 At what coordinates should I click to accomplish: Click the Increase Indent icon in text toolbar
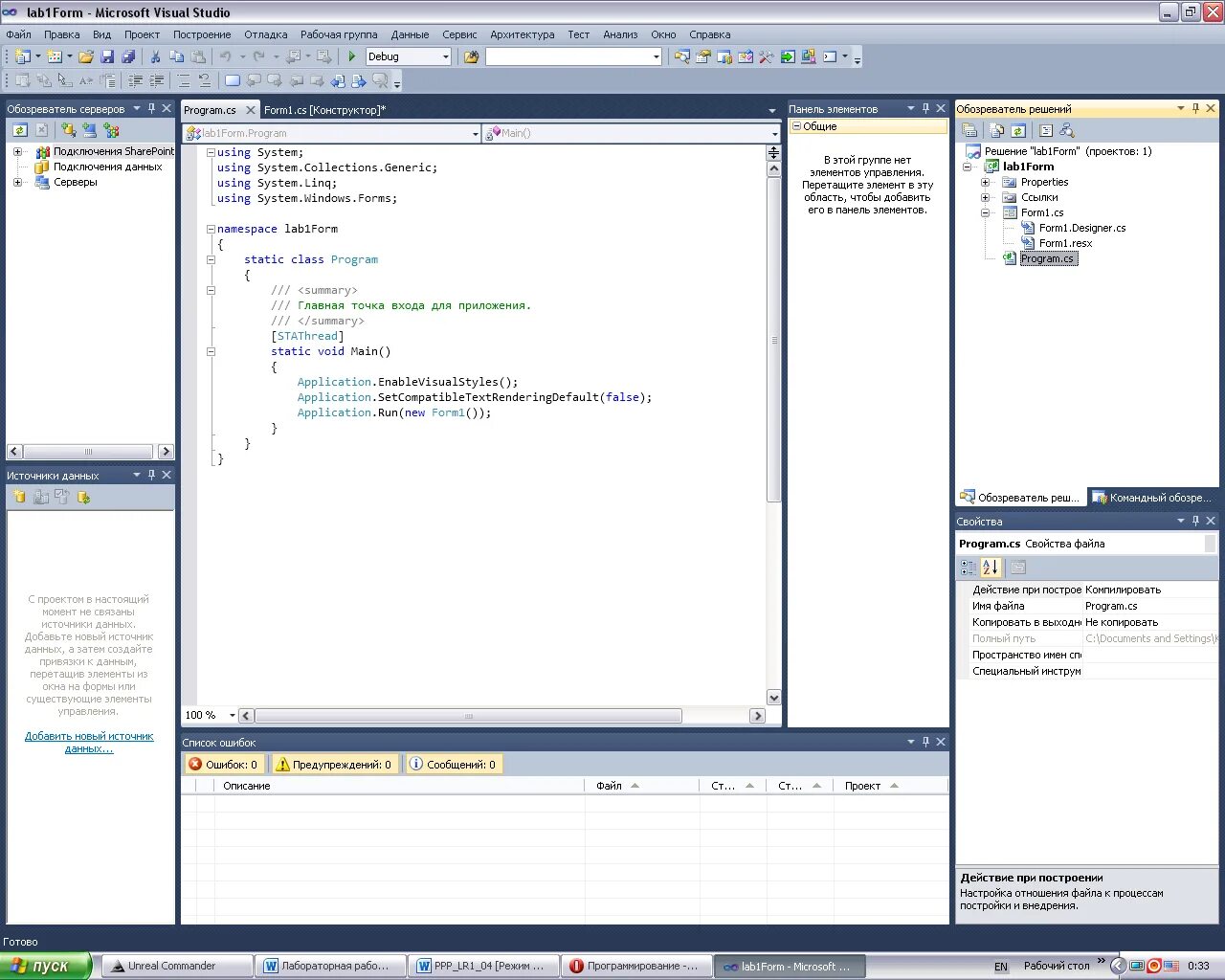click(157, 81)
